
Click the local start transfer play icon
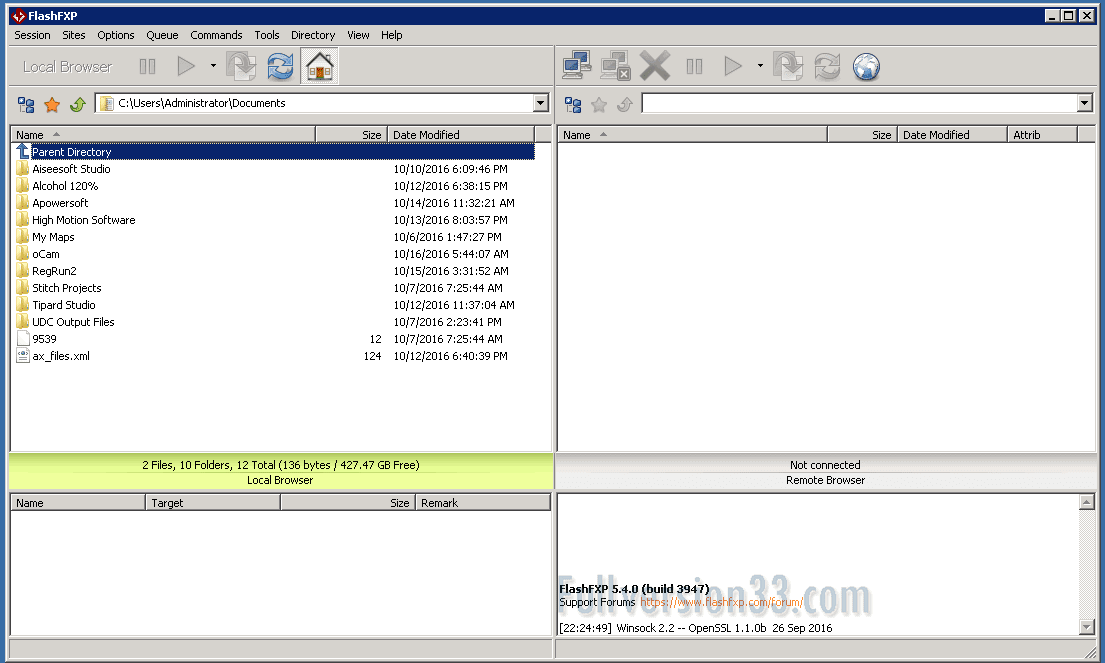click(x=185, y=67)
